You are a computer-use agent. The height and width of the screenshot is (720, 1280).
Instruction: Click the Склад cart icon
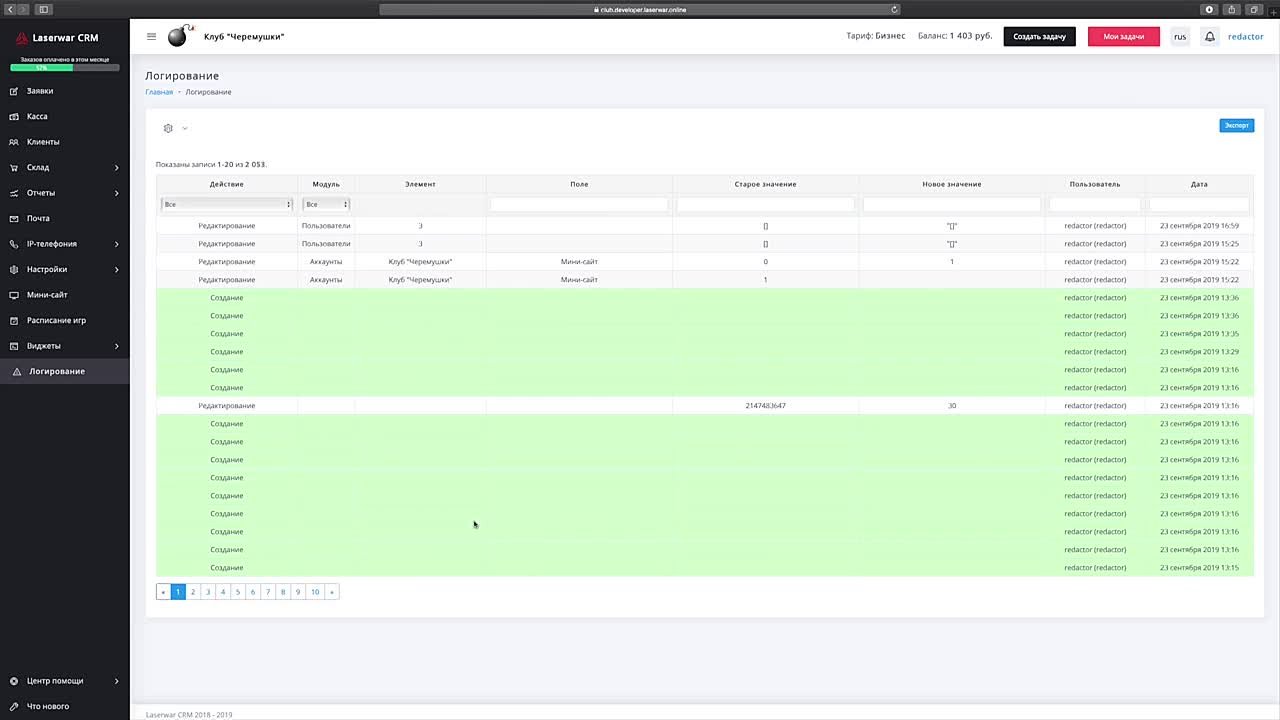pyautogui.click(x=14, y=167)
